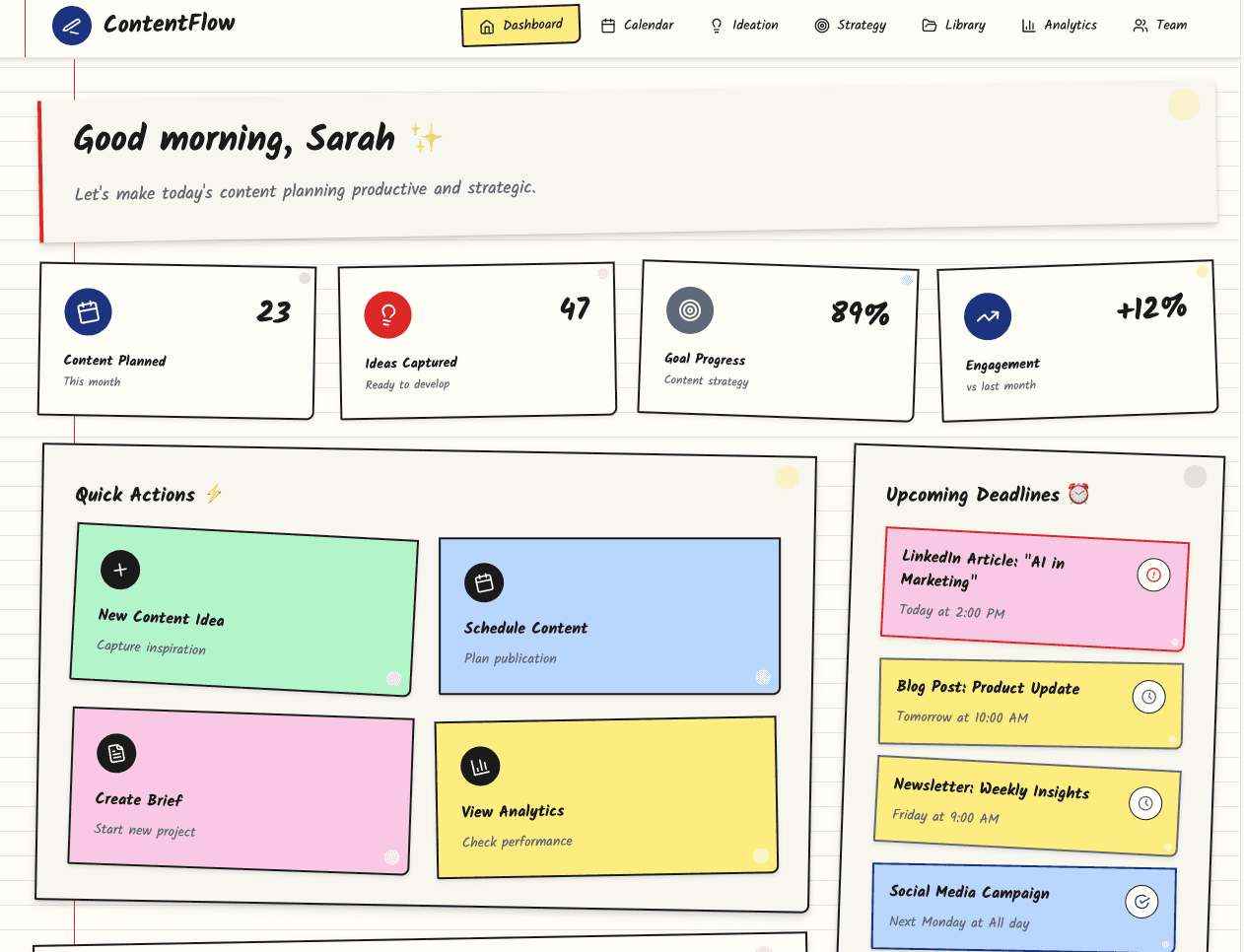Click 'Plan publication' subtitle
This screenshot has width=1244, height=952.
[511, 658]
